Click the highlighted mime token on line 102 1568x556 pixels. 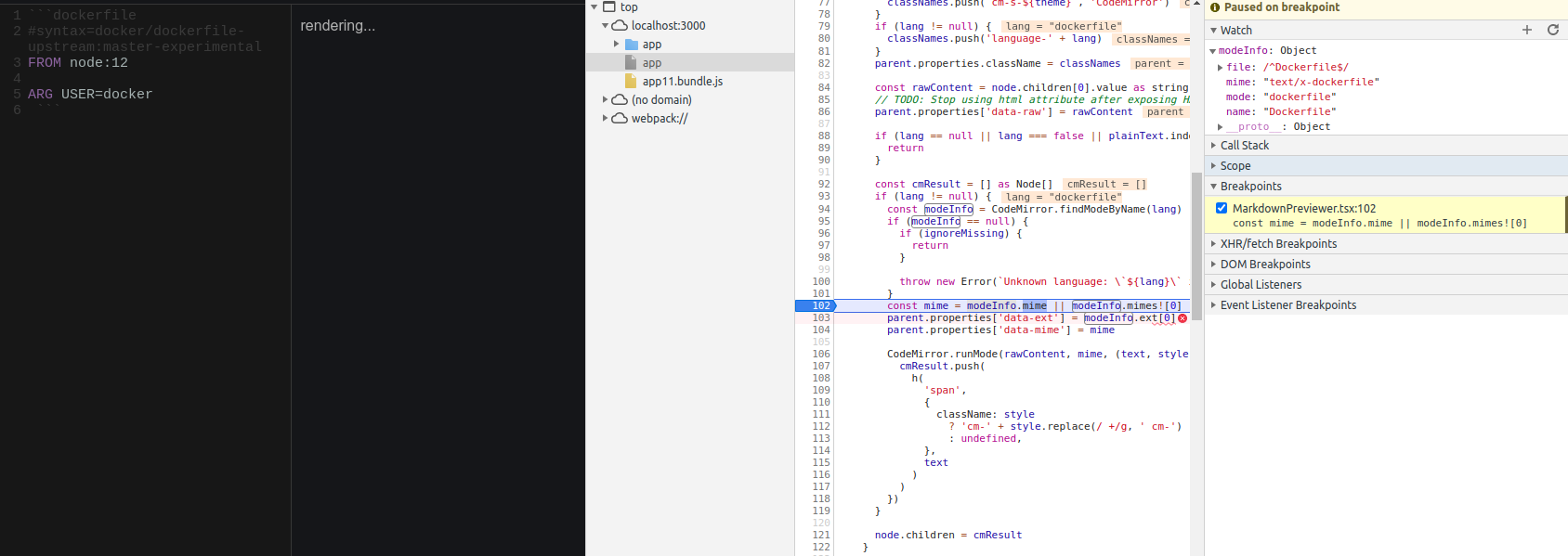coord(1034,306)
